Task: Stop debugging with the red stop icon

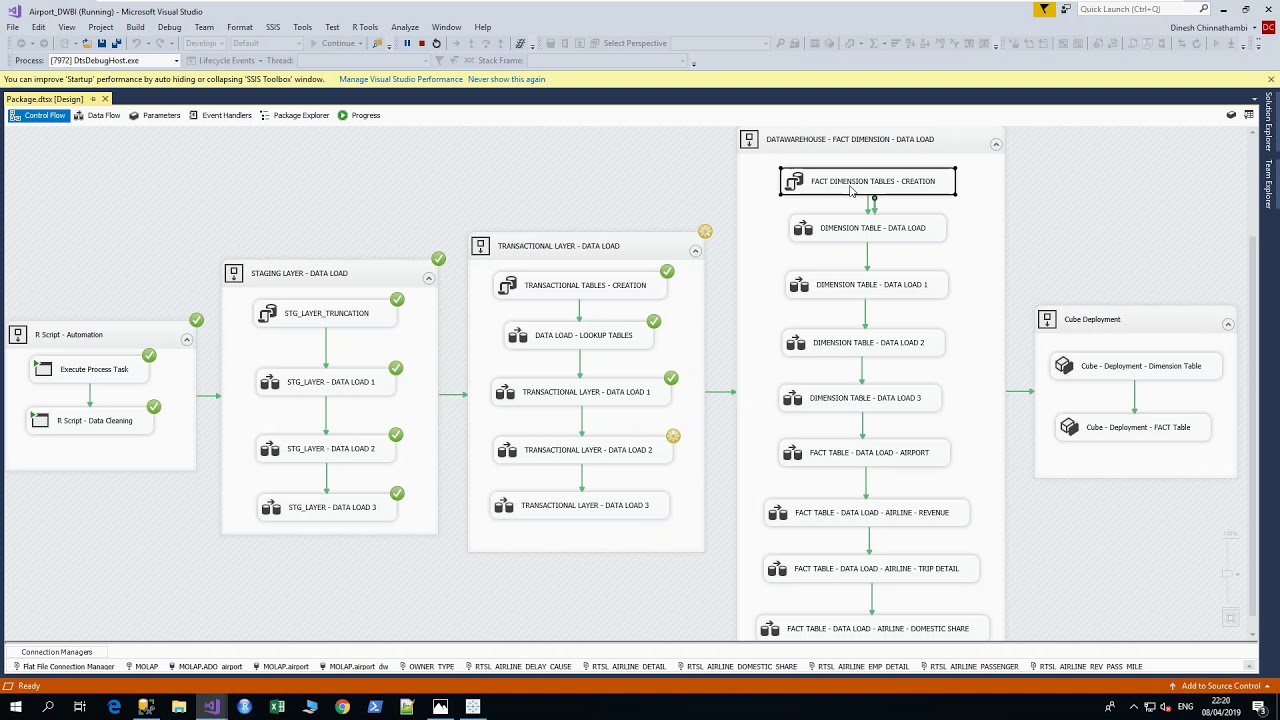Action: pyautogui.click(x=421, y=43)
